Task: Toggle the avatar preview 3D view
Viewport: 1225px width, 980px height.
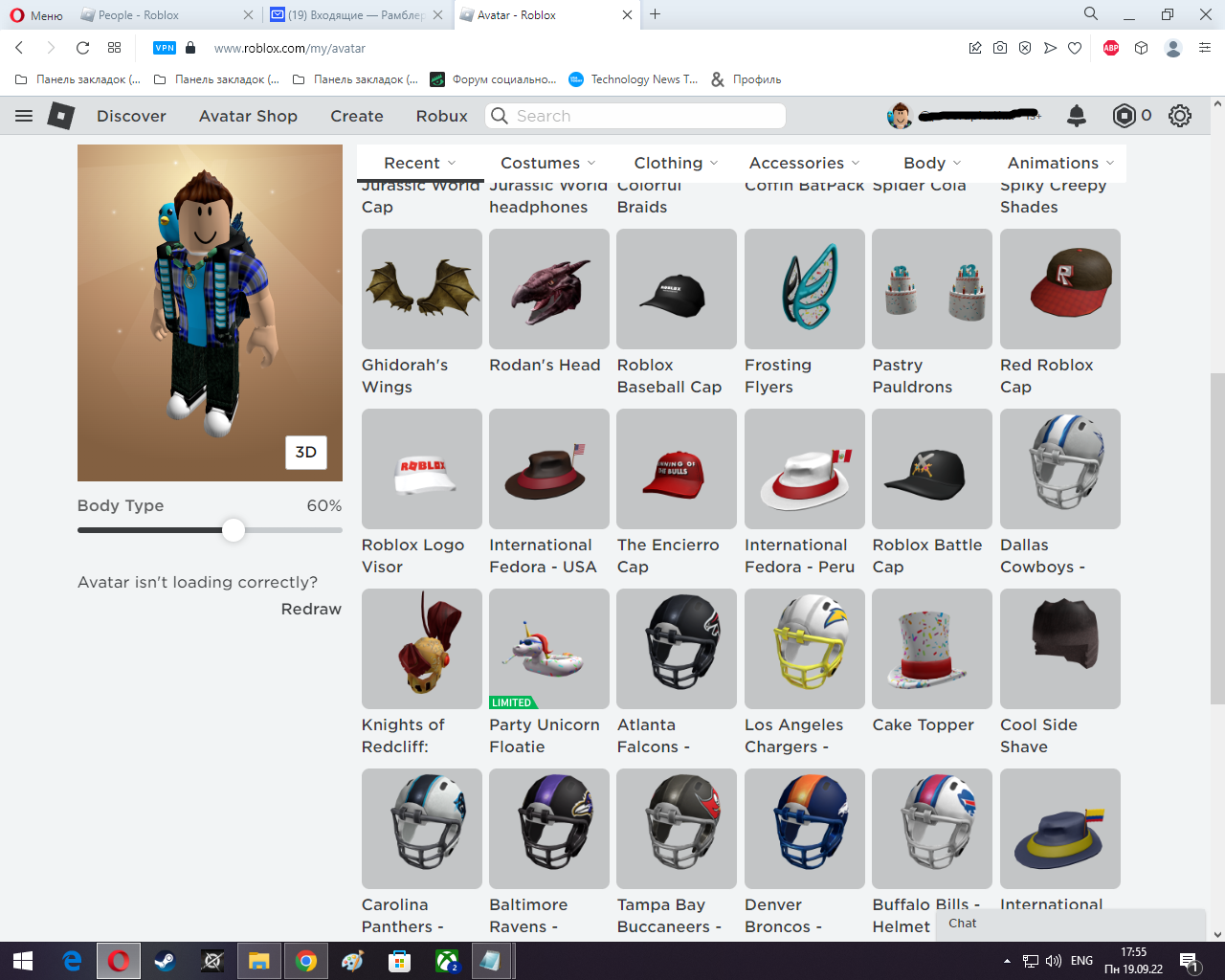Action: tap(306, 453)
